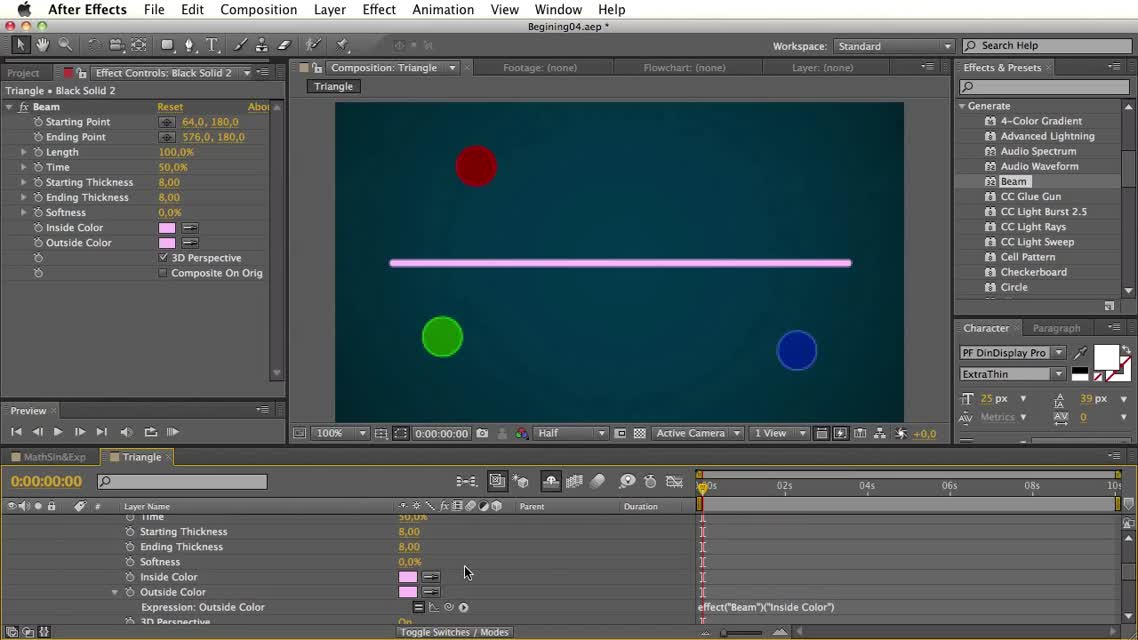
Task: Select the Horizontal Type tool
Action: coord(212,45)
